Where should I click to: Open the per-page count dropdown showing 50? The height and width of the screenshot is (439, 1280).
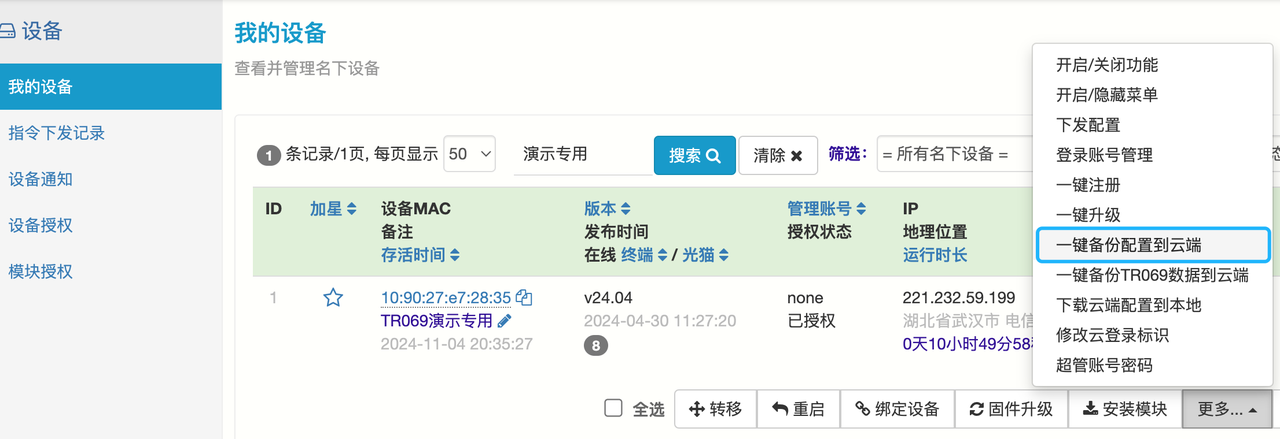[x=469, y=154]
